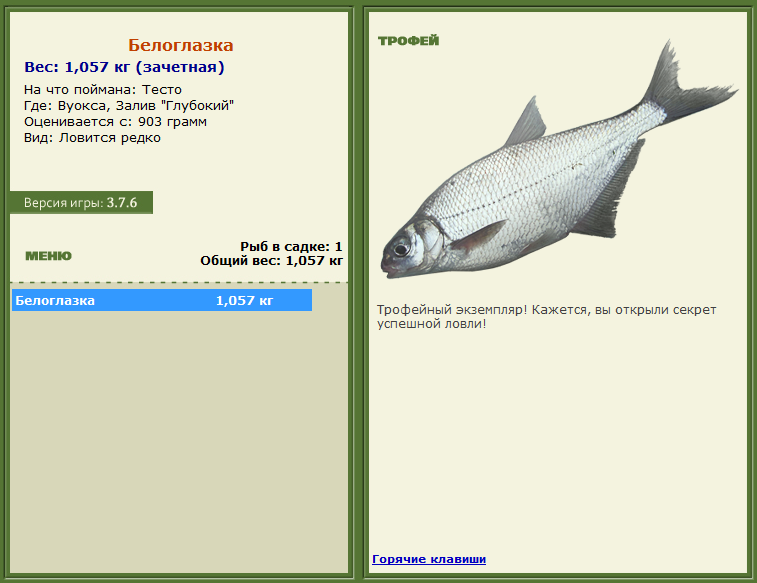Click the Общий вес: 1,057 кг total
757x583 pixels.
click(x=271, y=261)
